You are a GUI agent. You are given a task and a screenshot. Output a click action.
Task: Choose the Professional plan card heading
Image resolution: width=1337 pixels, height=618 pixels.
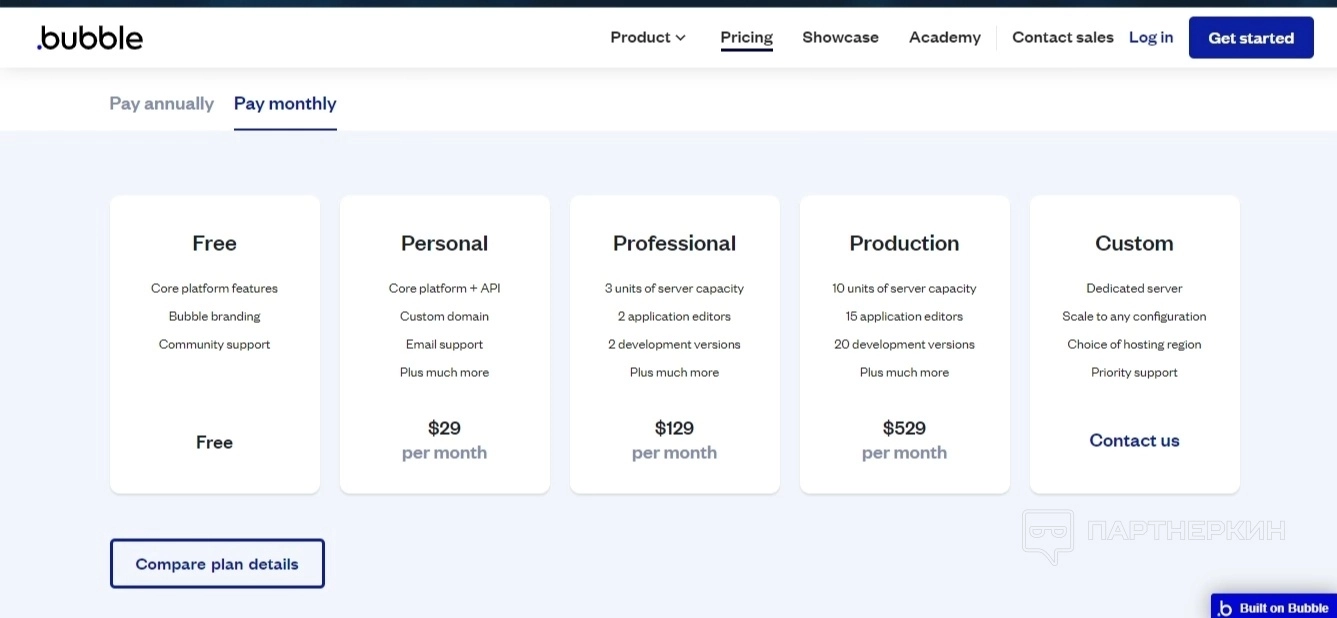pyautogui.click(x=674, y=244)
